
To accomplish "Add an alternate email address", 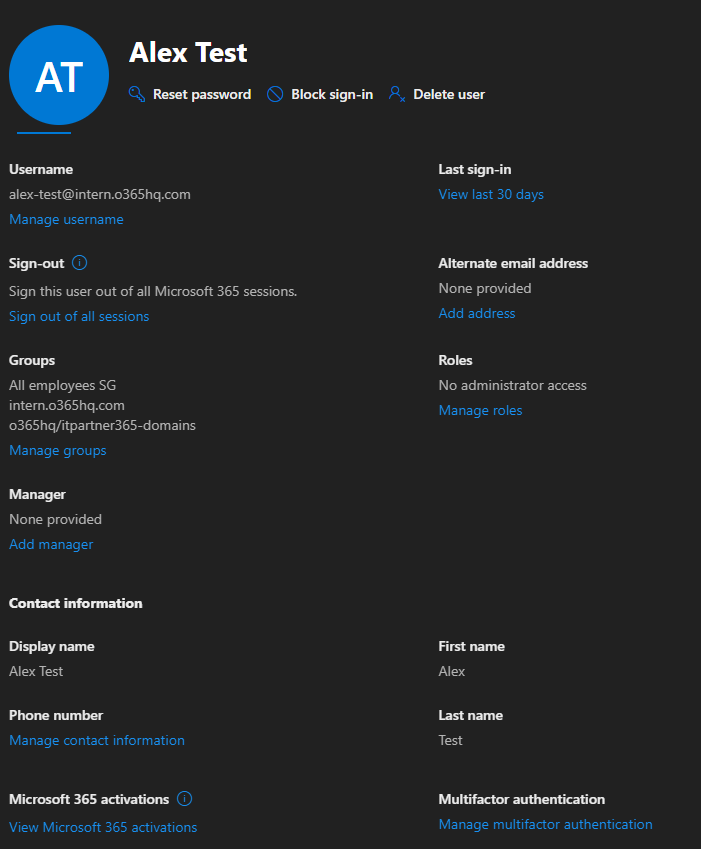I will pyautogui.click(x=477, y=313).
